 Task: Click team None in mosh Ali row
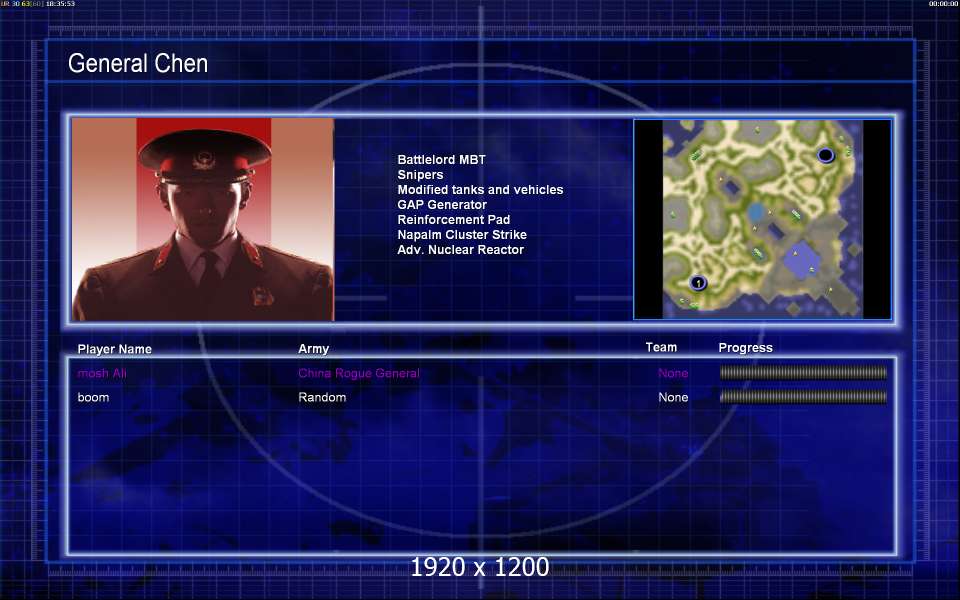pyautogui.click(x=673, y=373)
